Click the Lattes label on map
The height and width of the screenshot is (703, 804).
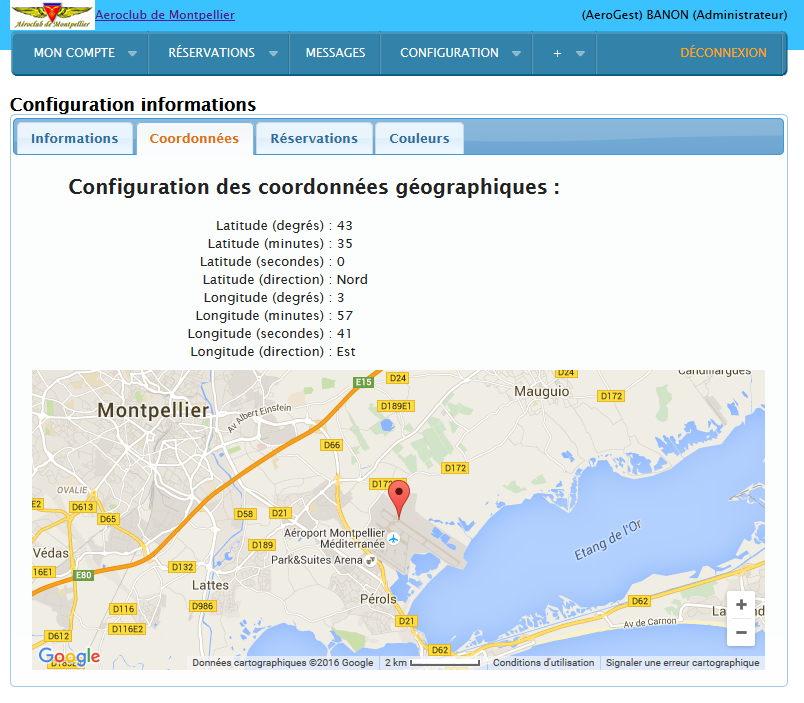pos(210,585)
